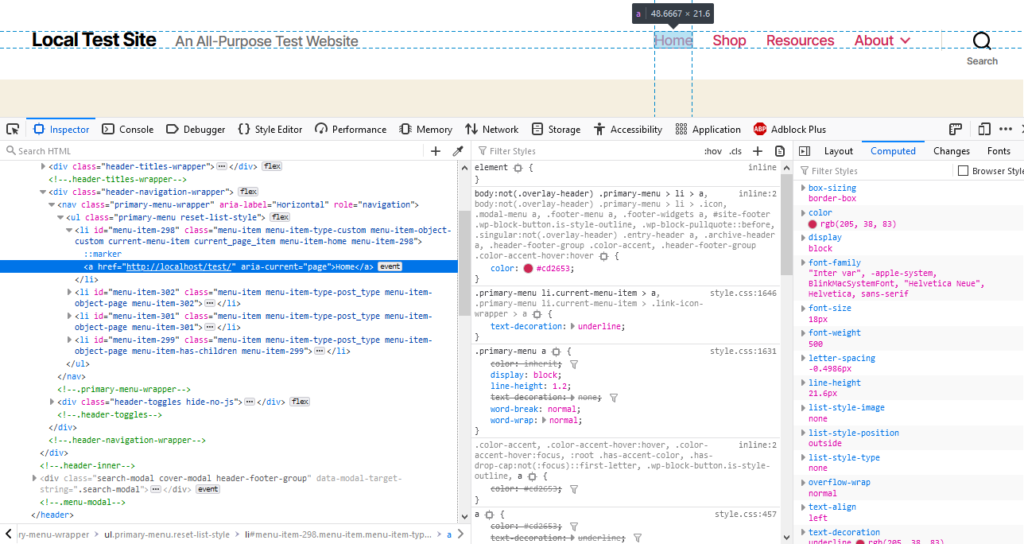
Task: Click the http://localhost/test/ href link
Action: [180, 266]
